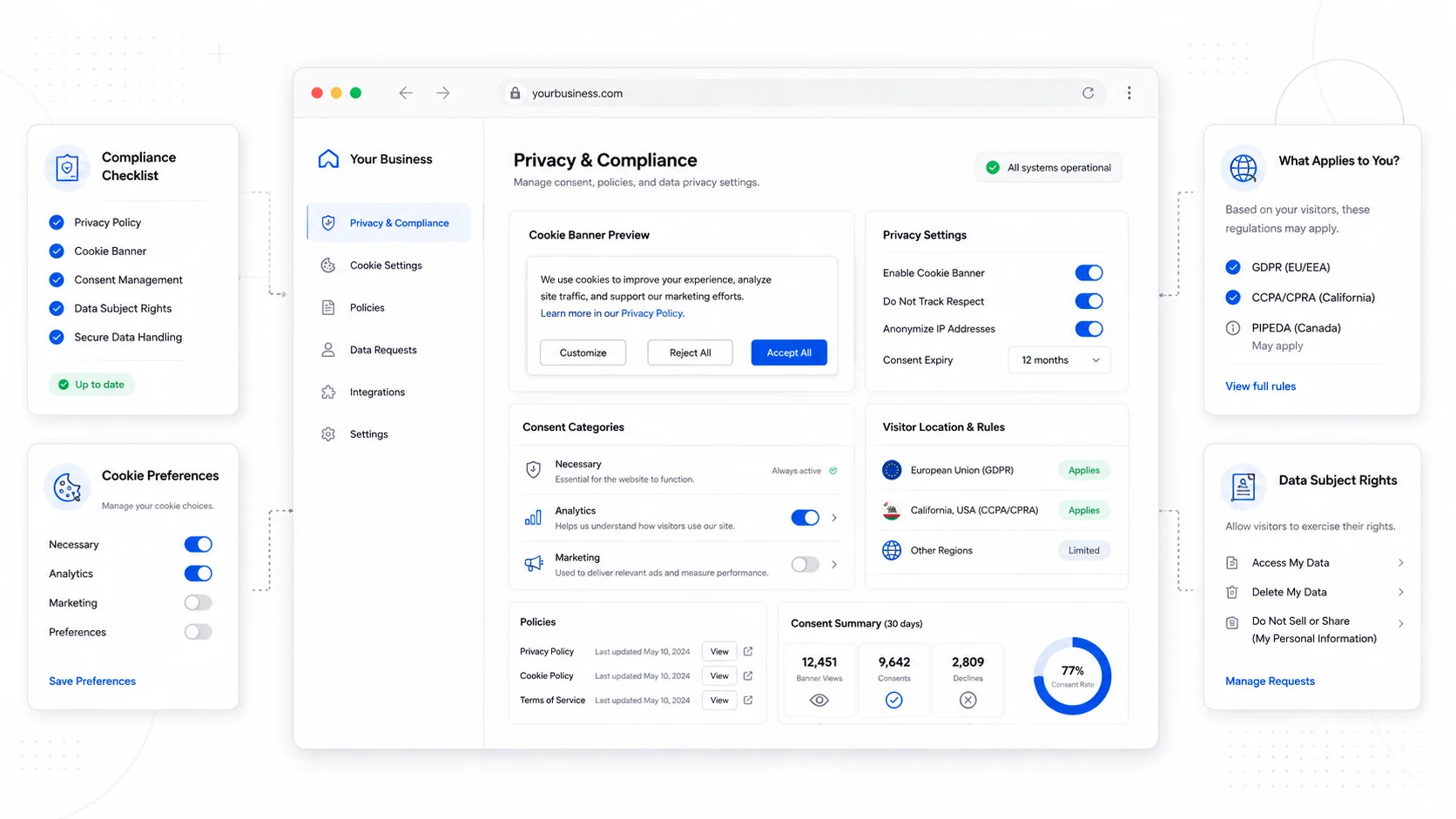Click the Compliance Checklist shield icon
Image resolution: width=1456 pixels, height=819 pixels.
click(x=67, y=167)
